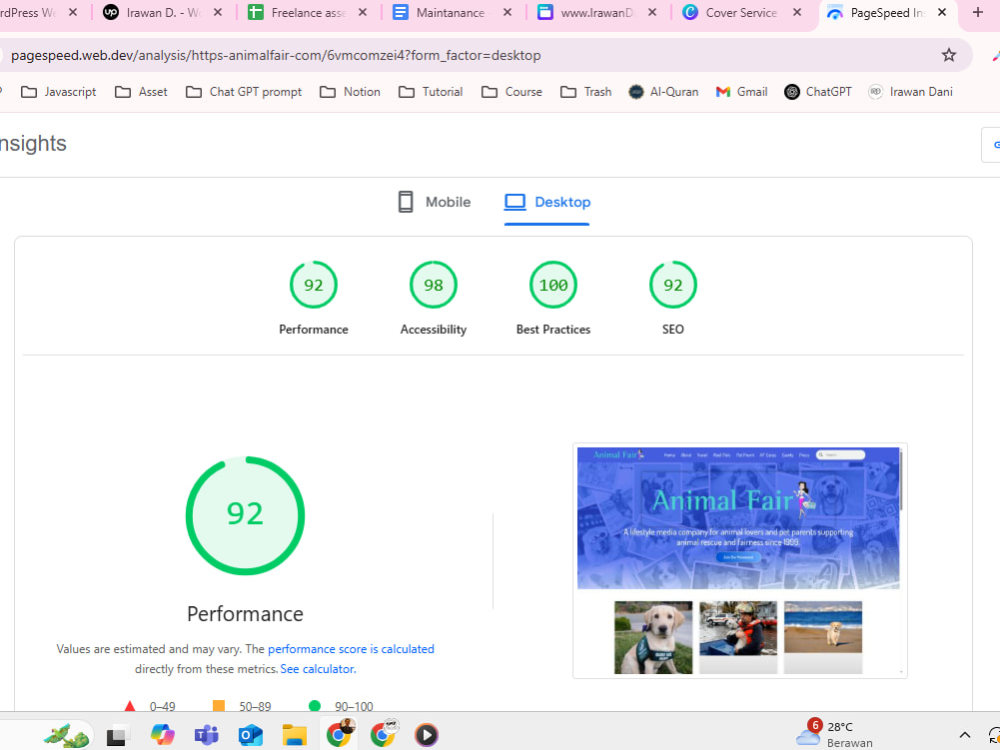
Task: Open the 'See calculator' link
Action: pos(317,669)
